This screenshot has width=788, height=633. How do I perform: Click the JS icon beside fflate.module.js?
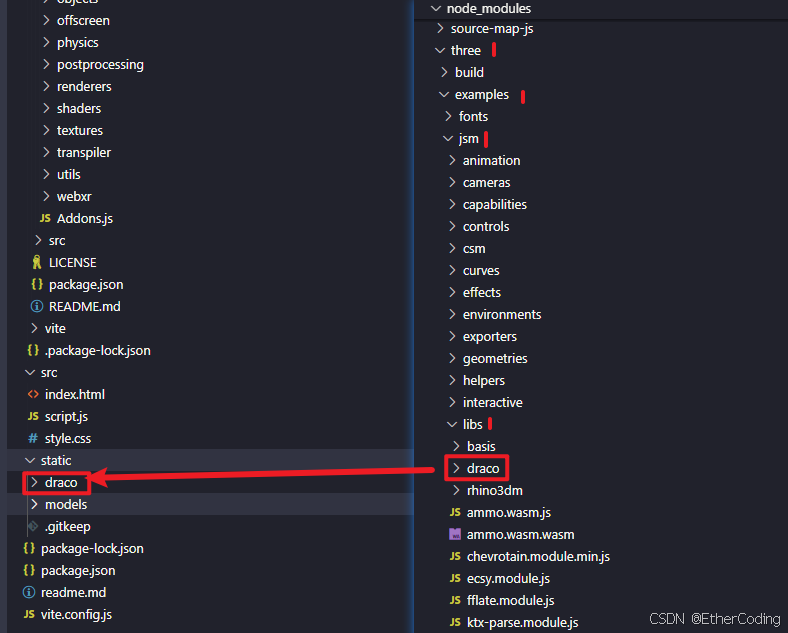[x=455, y=600]
